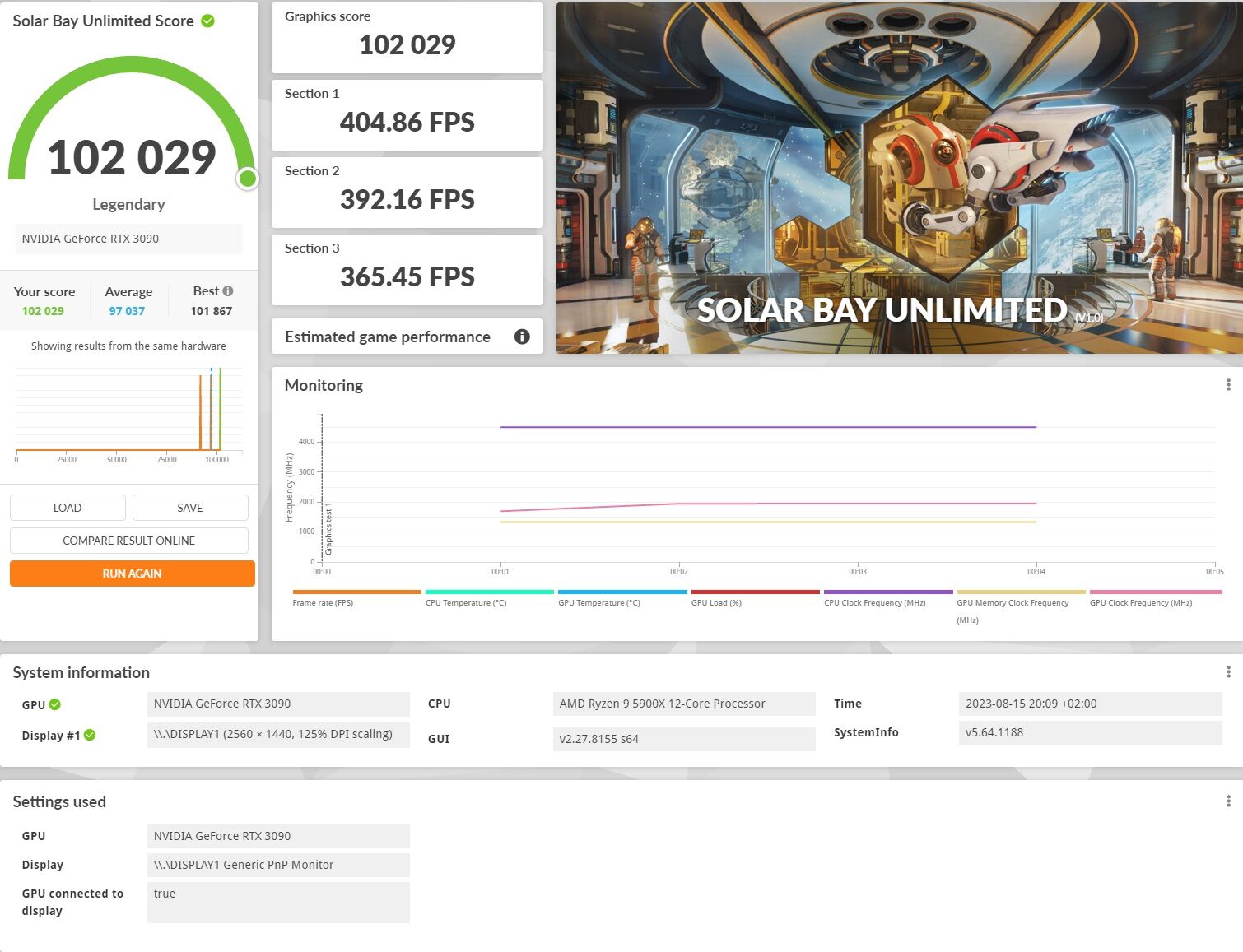Viewport: 1243px width, 952px height.
Task: Open the Estimated game performance info icon
Action: tap(522, 337)
